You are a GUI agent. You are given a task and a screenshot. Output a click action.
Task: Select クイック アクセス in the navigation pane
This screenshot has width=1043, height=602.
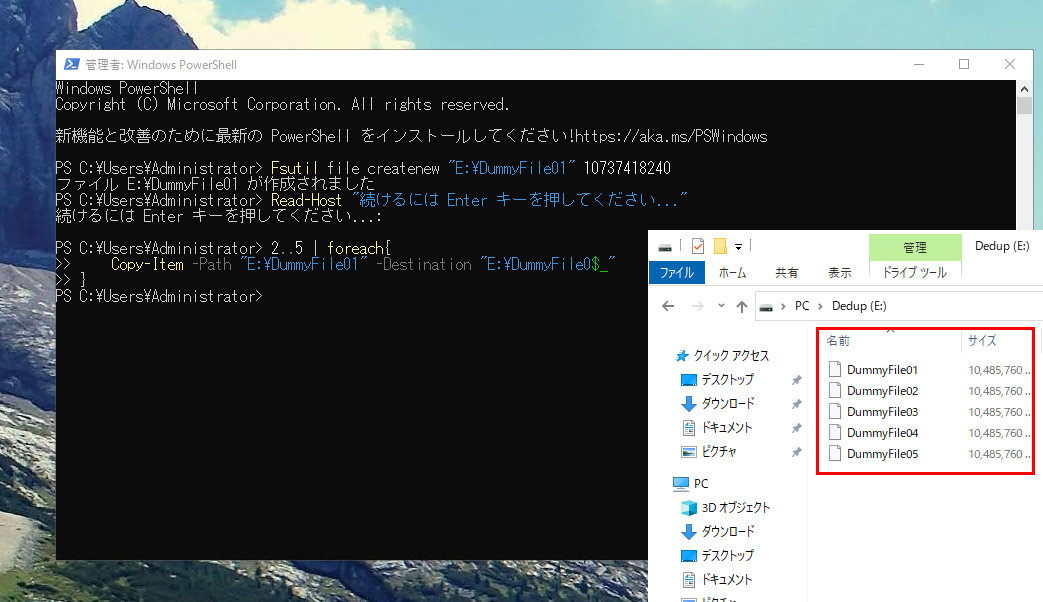731,356
